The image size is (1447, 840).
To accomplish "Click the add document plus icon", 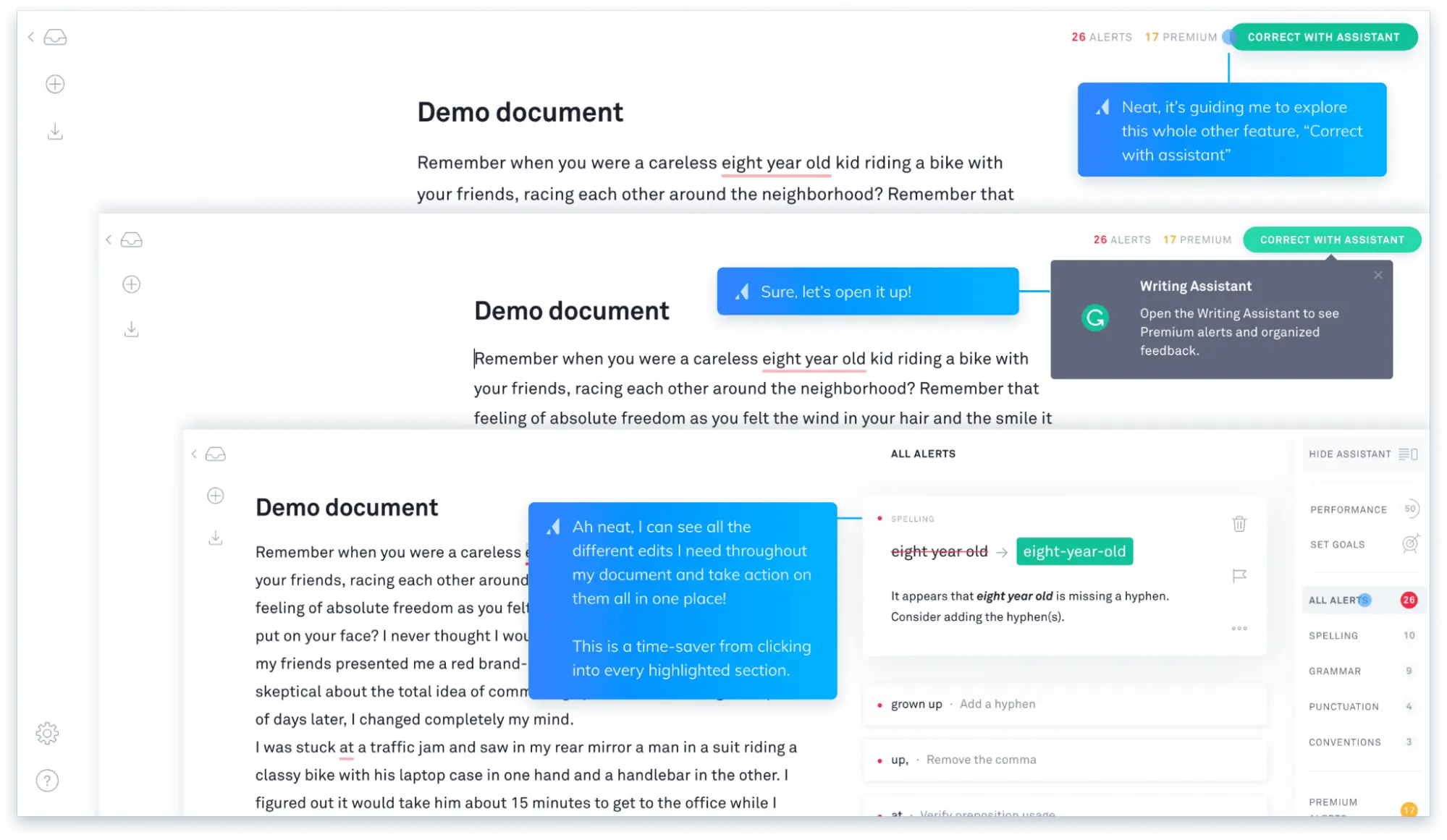I will tap(56, 84).
